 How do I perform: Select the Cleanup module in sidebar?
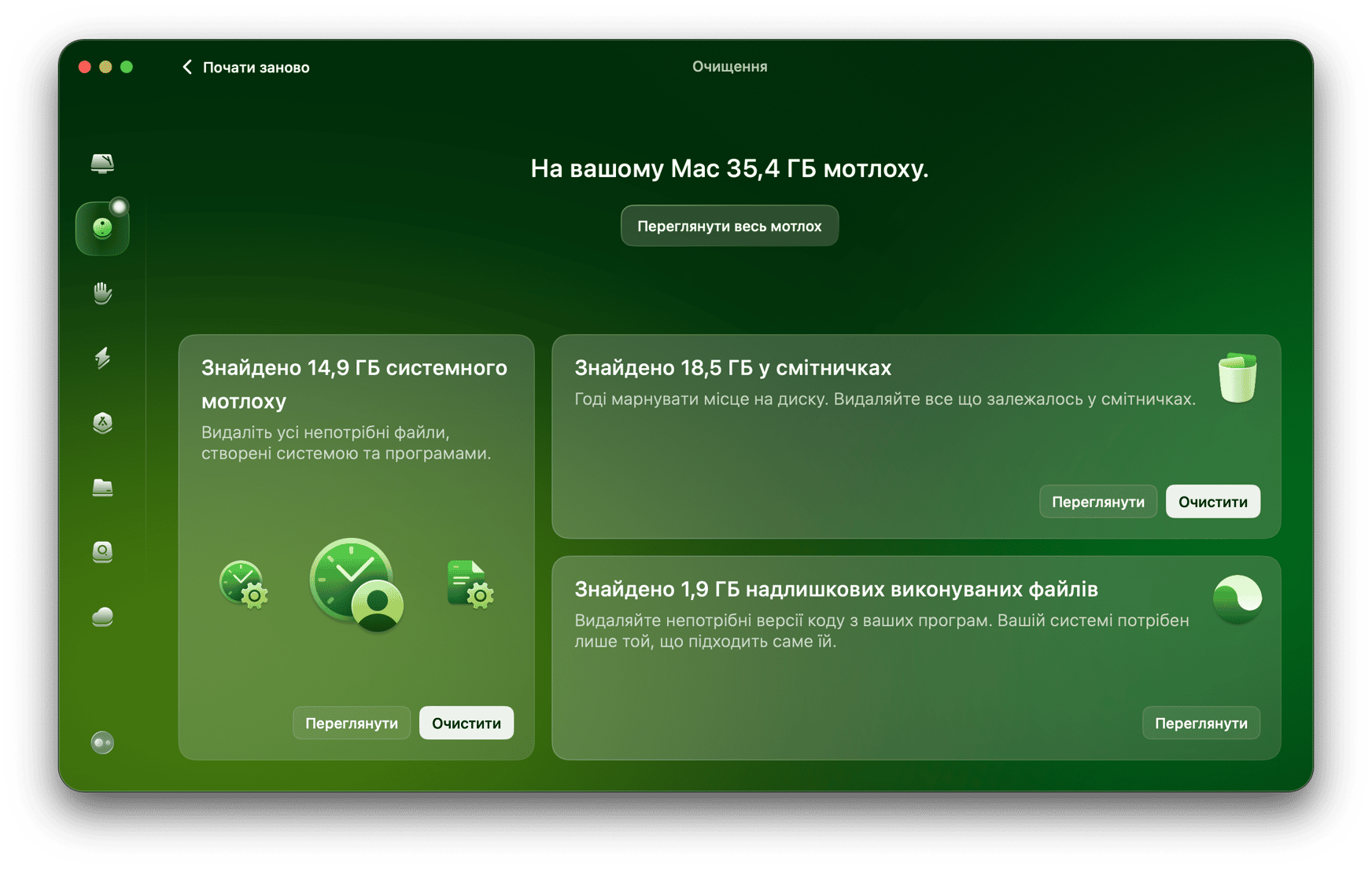(102, 228)
